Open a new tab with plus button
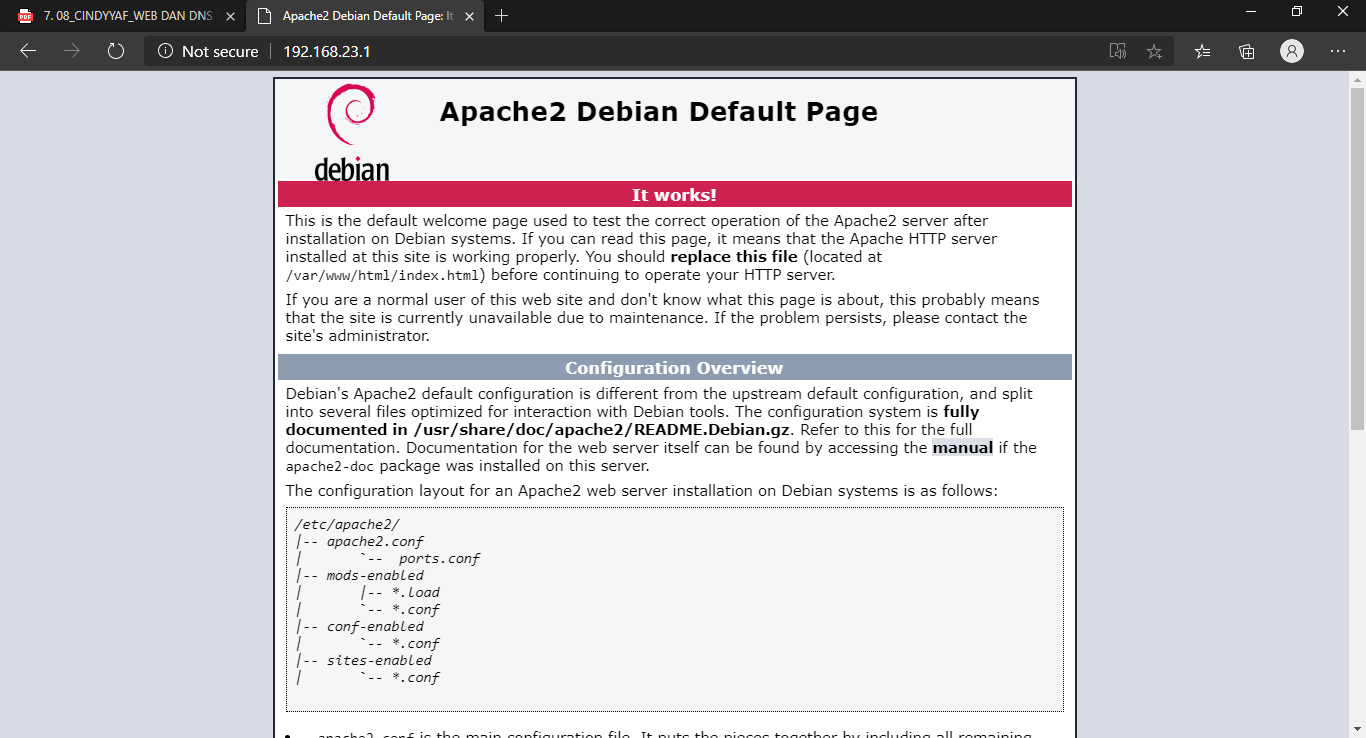The width and height of the screenshot is (1366, 738). tap(502, 16)
